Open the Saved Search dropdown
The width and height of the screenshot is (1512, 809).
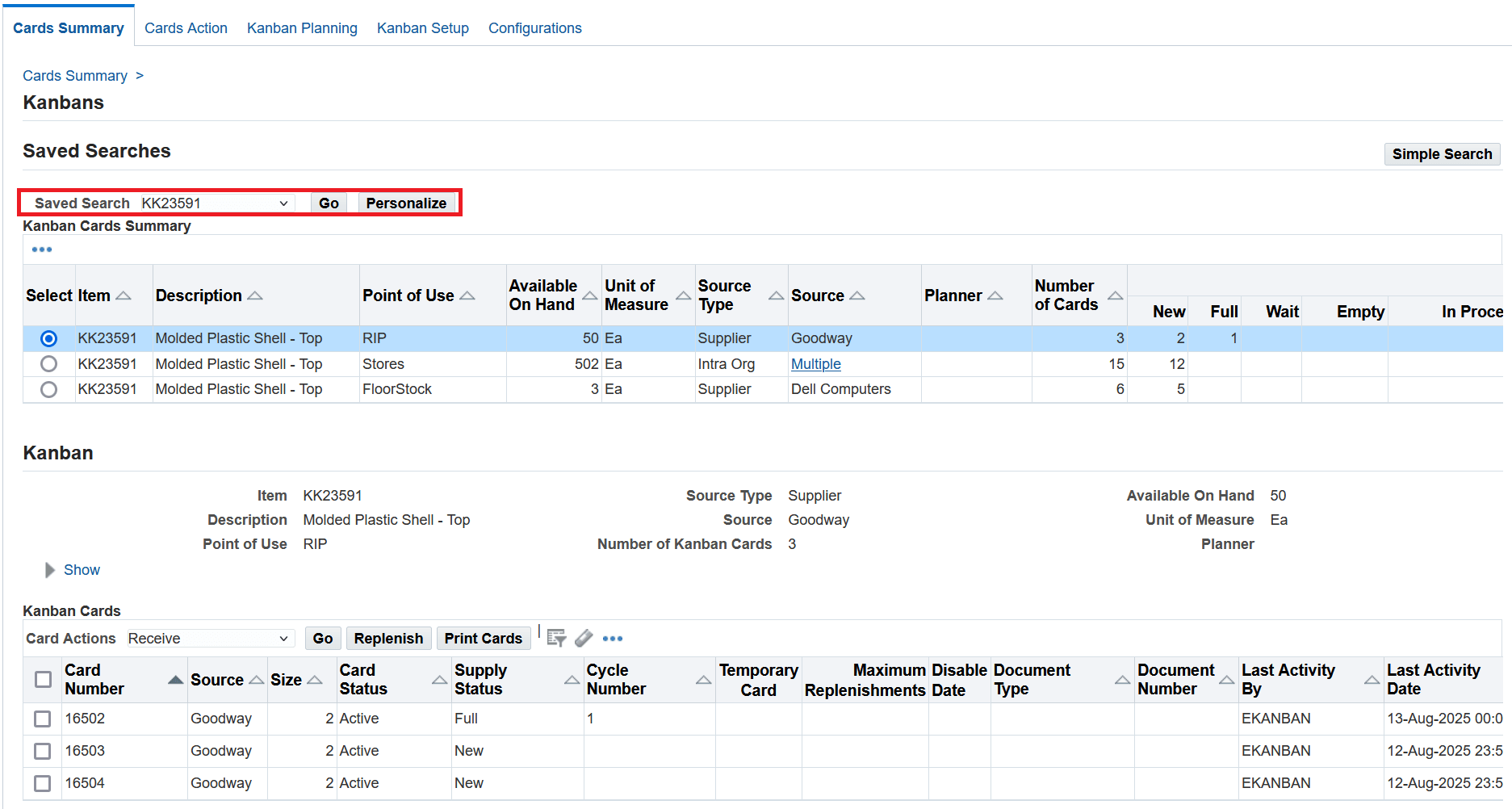215,203
